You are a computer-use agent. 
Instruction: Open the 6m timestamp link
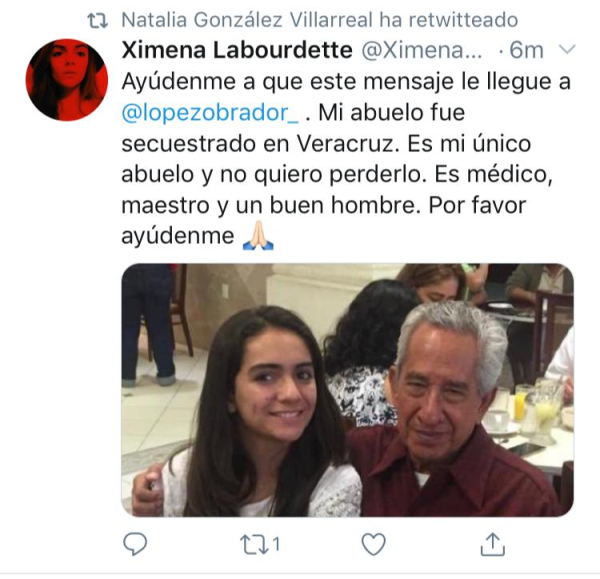[526, 51]
